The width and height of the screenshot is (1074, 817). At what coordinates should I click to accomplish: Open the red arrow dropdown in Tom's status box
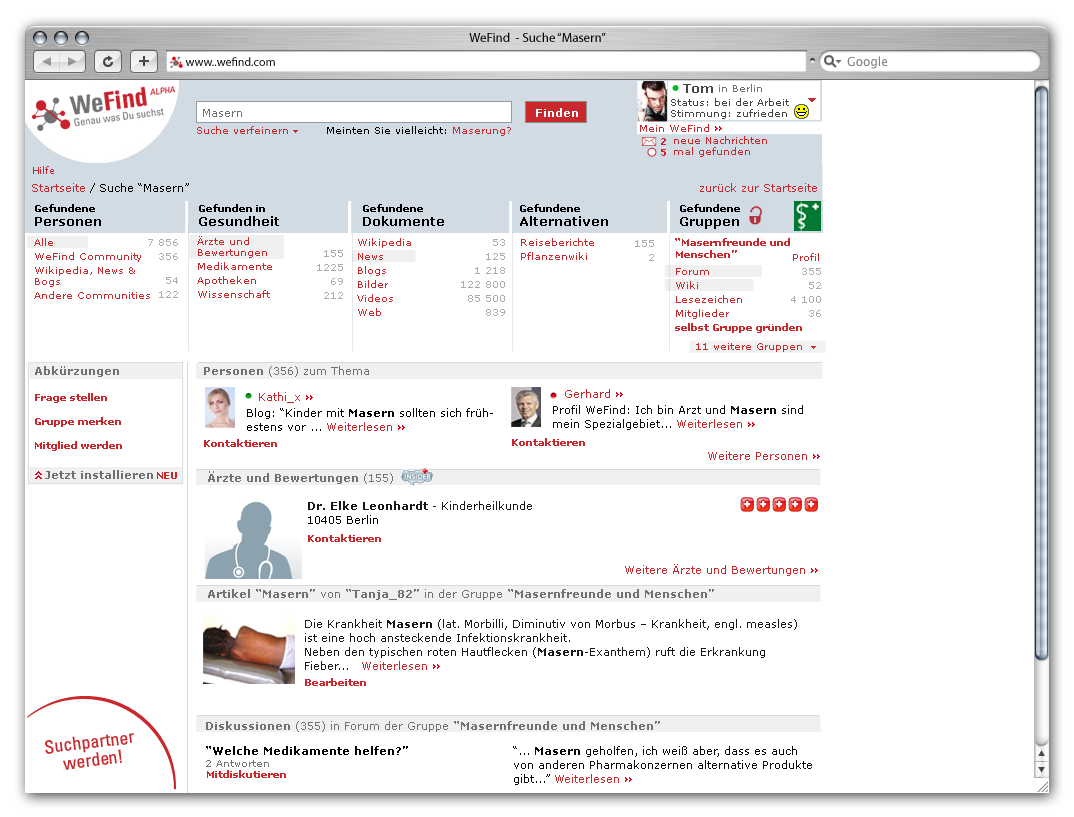pyautogui.click(x=812, y=100)
